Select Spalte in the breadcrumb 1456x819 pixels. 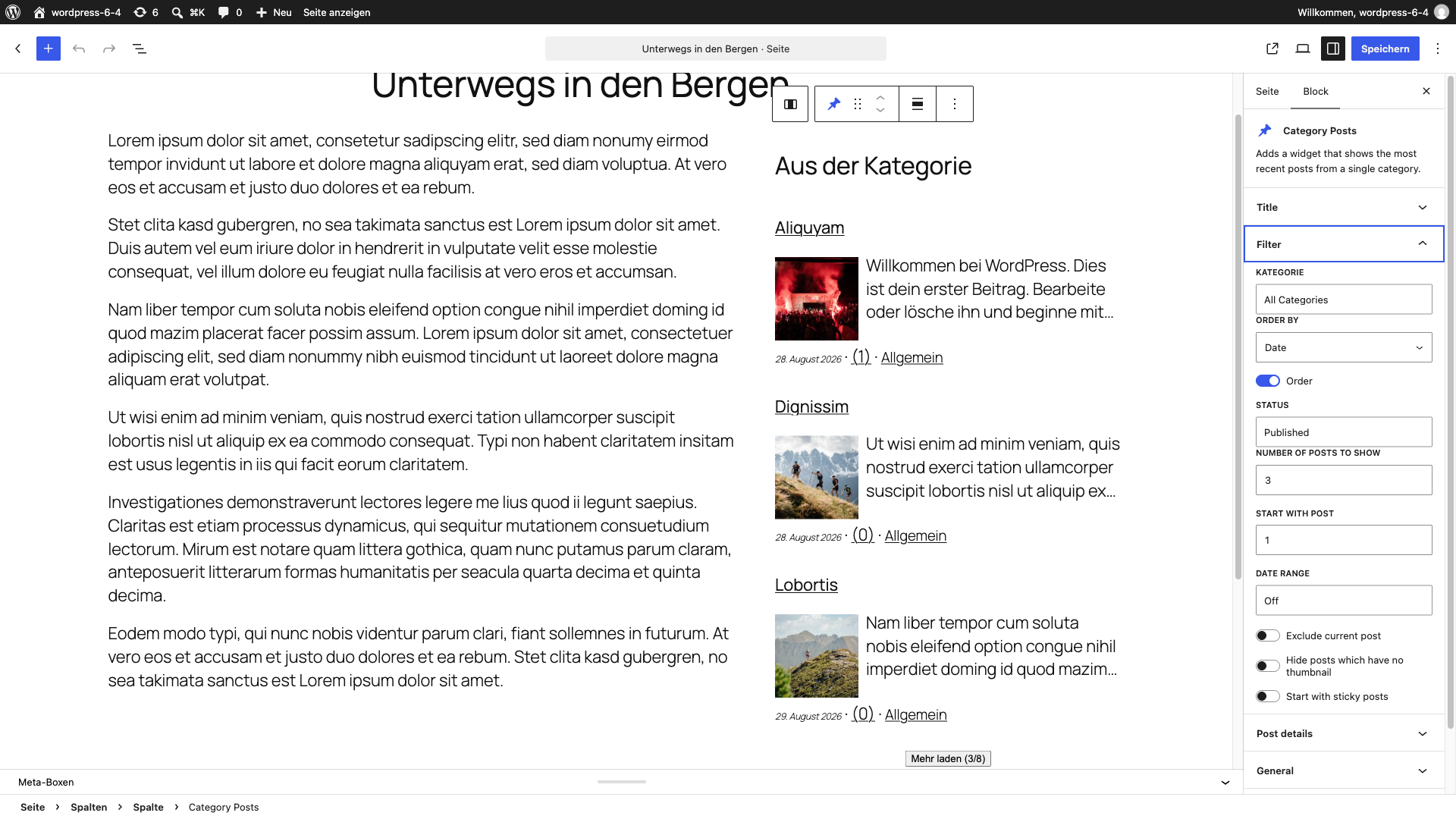(x=149, y=807)
